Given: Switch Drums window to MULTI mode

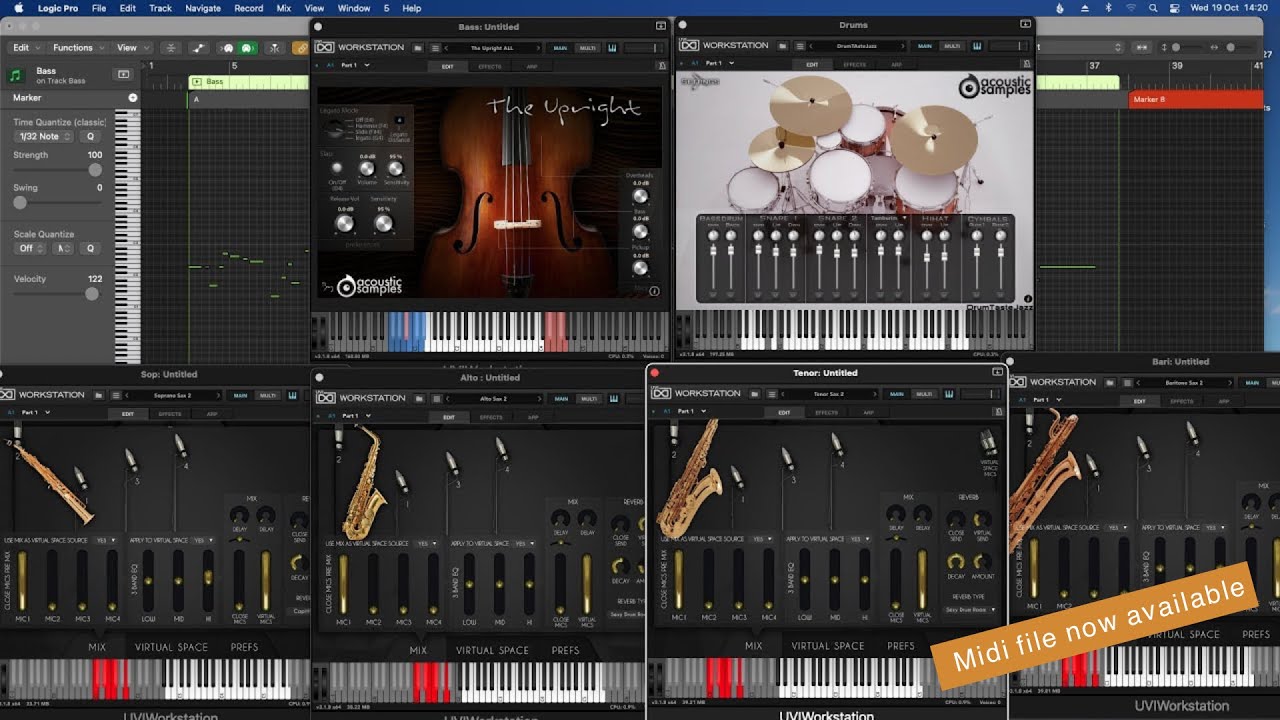Looking at the screenshot, I should coord(952,46).
